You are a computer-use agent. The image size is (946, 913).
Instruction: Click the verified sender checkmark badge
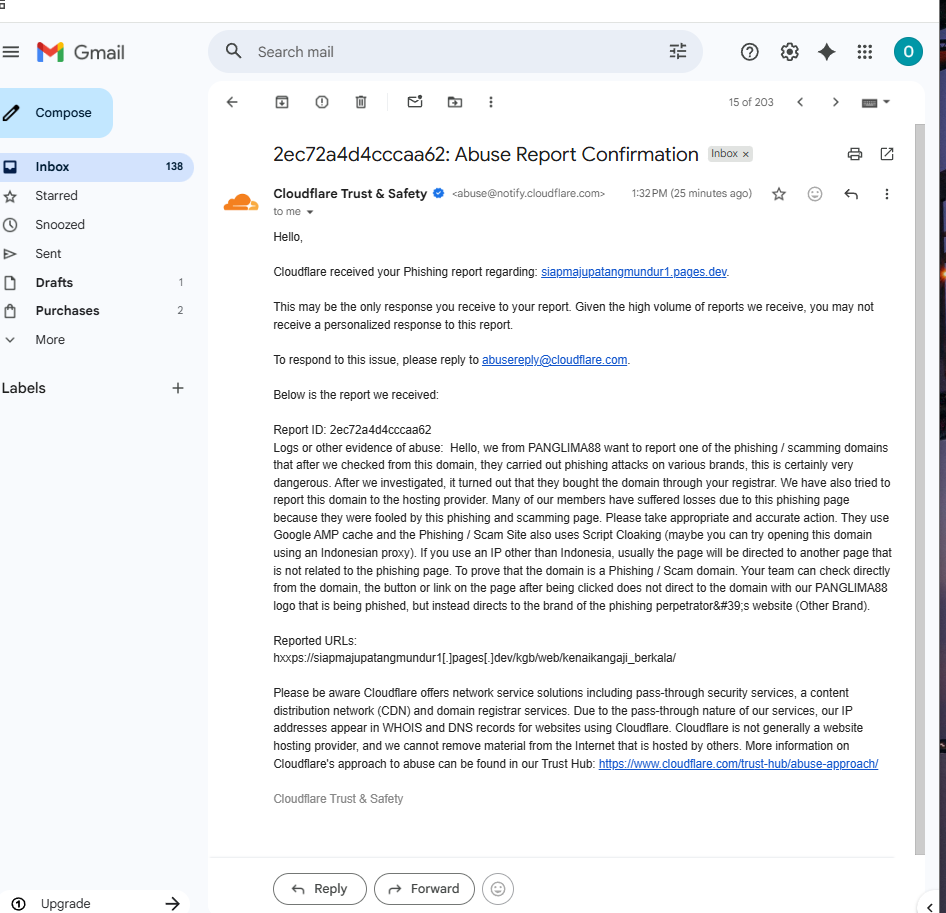coord(439,193)
